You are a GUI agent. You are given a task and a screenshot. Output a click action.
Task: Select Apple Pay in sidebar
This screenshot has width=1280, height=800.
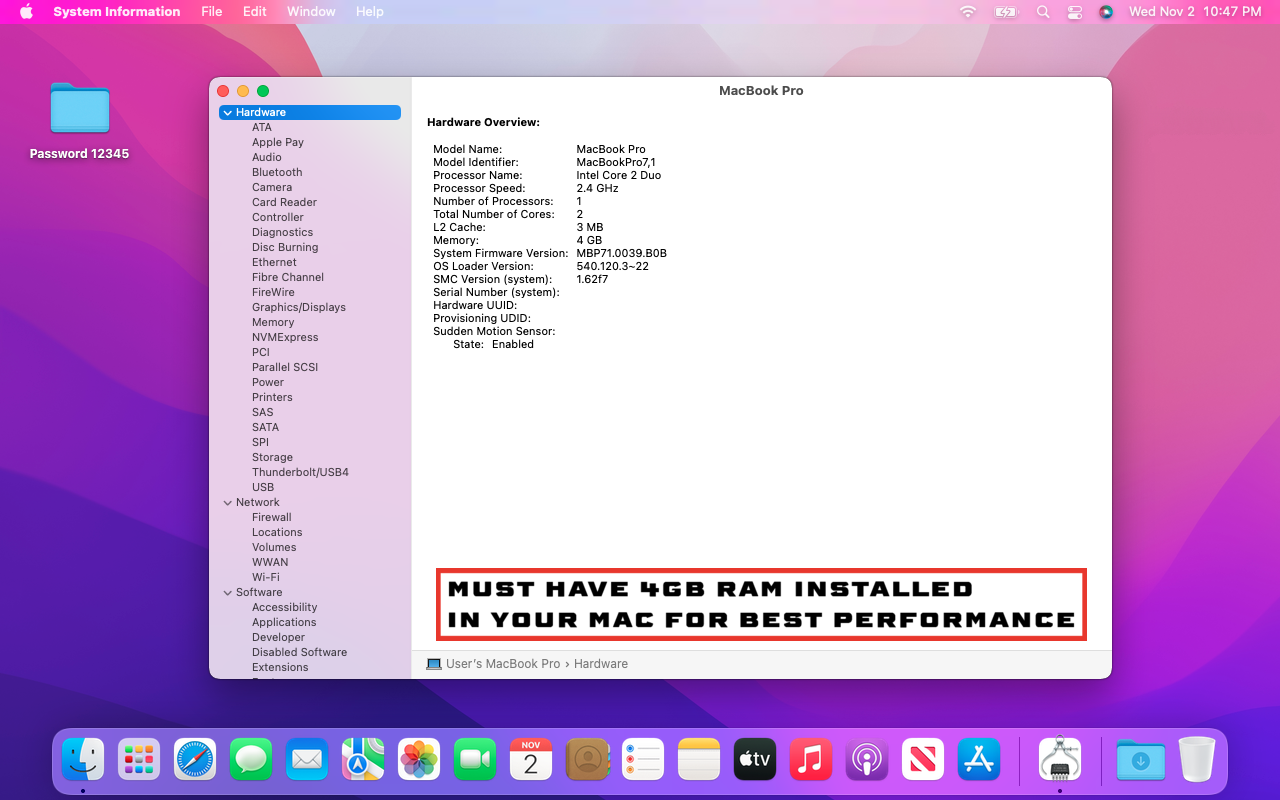tap(278, 142)
